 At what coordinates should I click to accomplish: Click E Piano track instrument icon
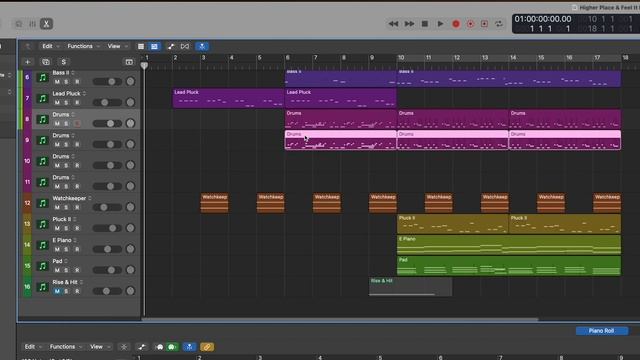point(42,245)
